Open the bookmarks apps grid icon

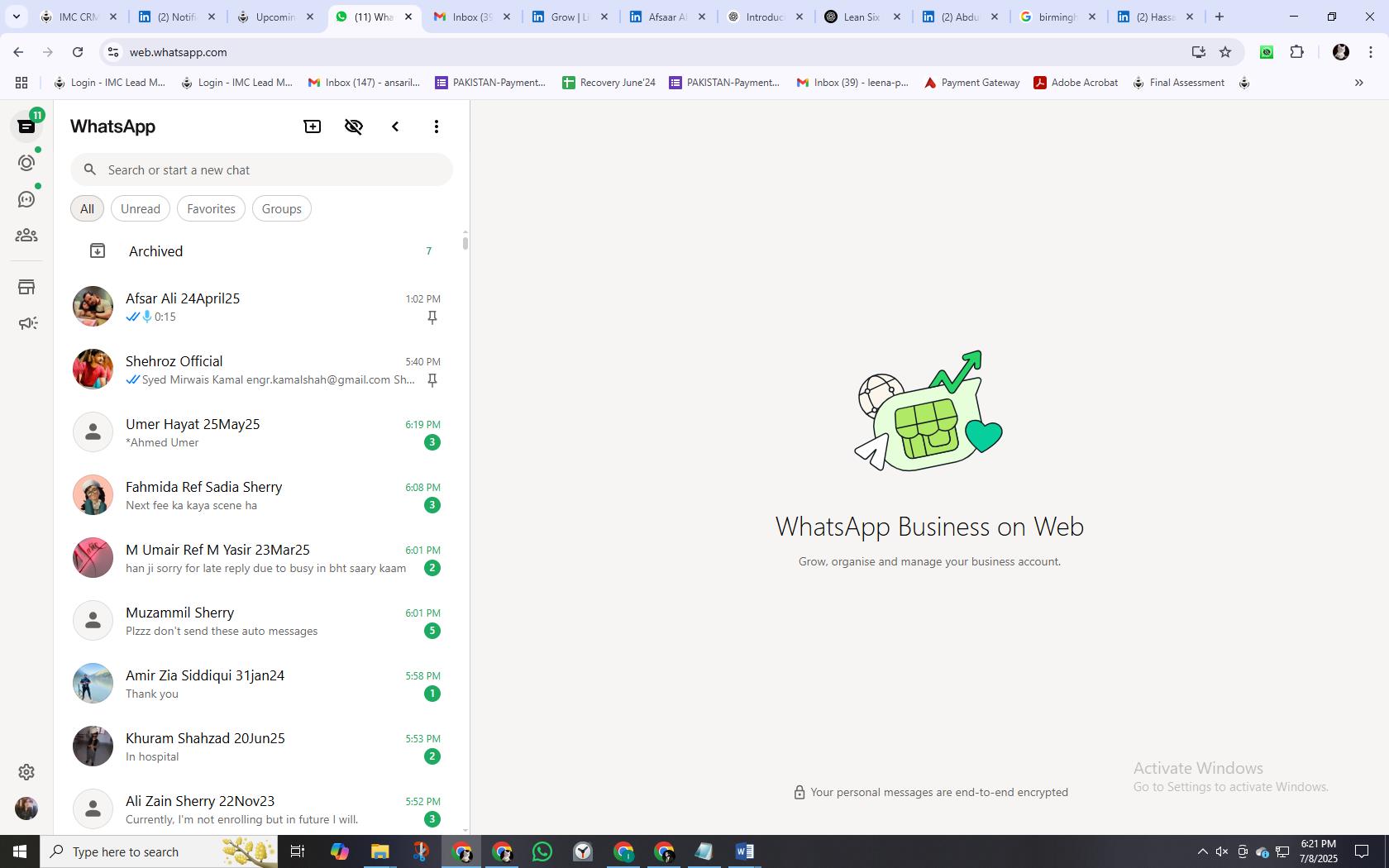click(x=21, y=83)
